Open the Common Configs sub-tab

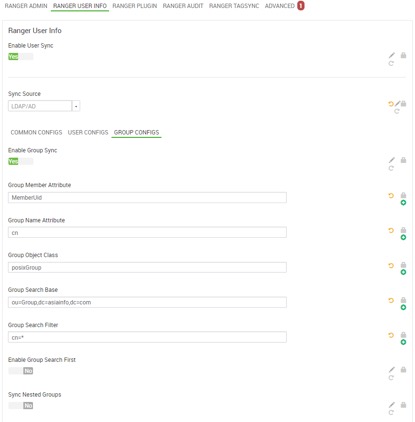(36, 132)
